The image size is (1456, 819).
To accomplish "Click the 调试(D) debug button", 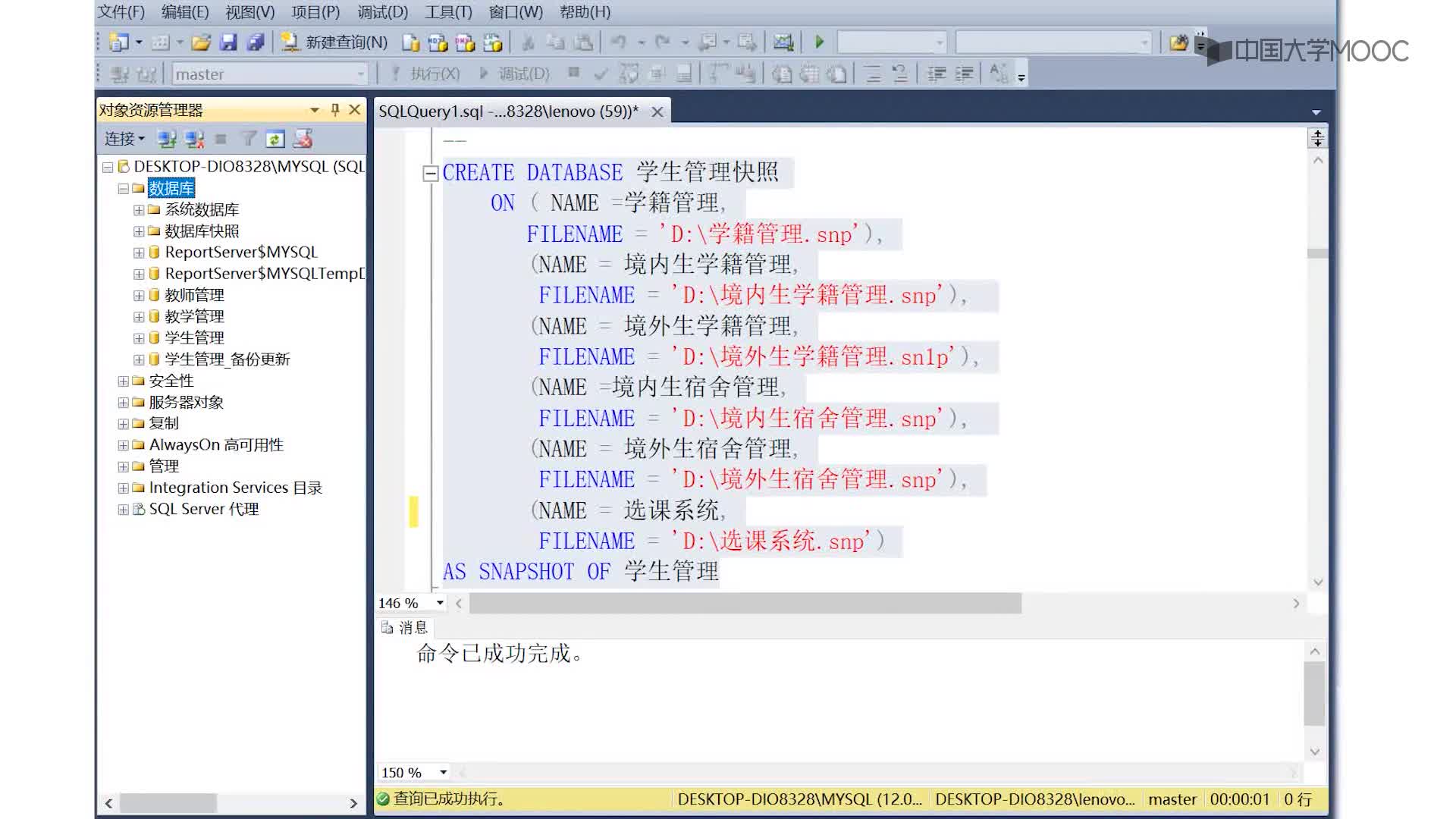I will pyautogui.click(x=515, y=74).
